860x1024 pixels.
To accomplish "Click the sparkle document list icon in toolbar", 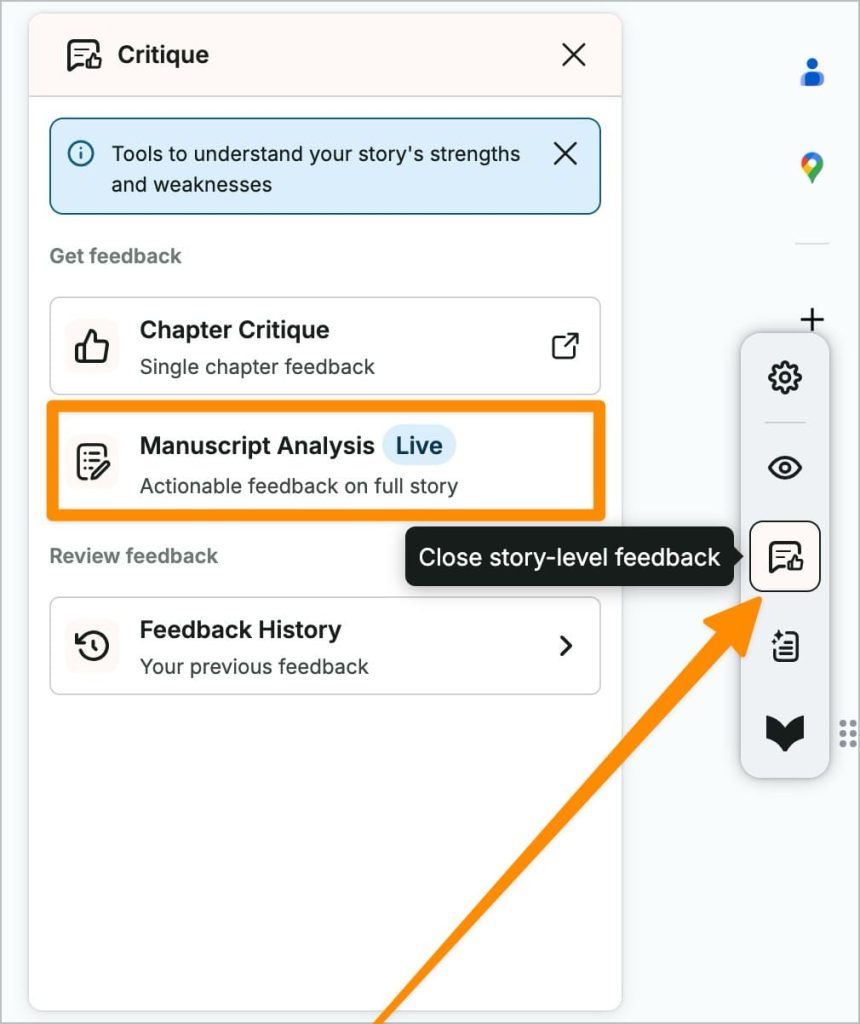I will 784,646.
